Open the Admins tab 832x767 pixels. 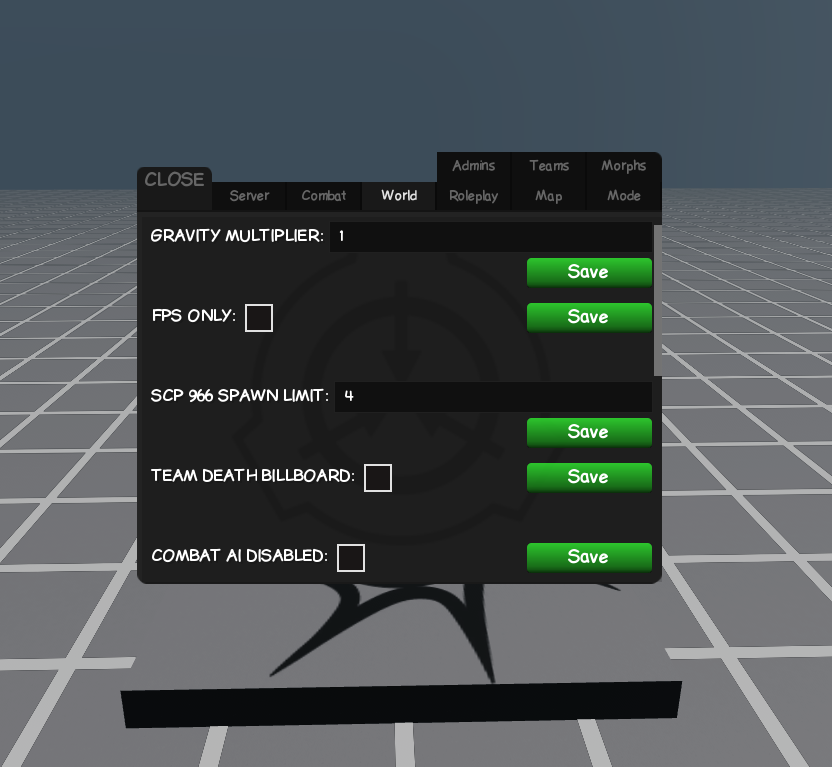pos(473,166)
